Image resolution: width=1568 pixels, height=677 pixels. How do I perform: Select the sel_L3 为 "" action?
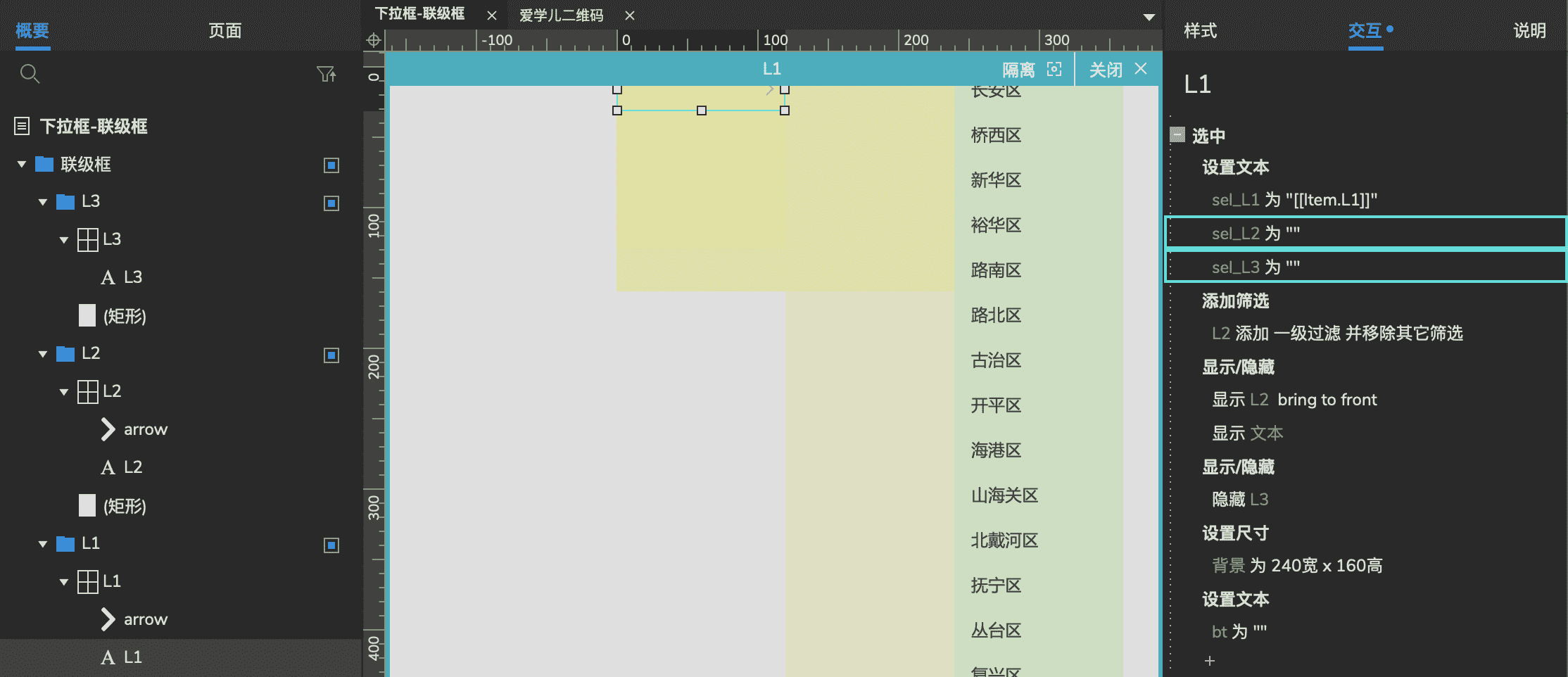point(1366,267)
